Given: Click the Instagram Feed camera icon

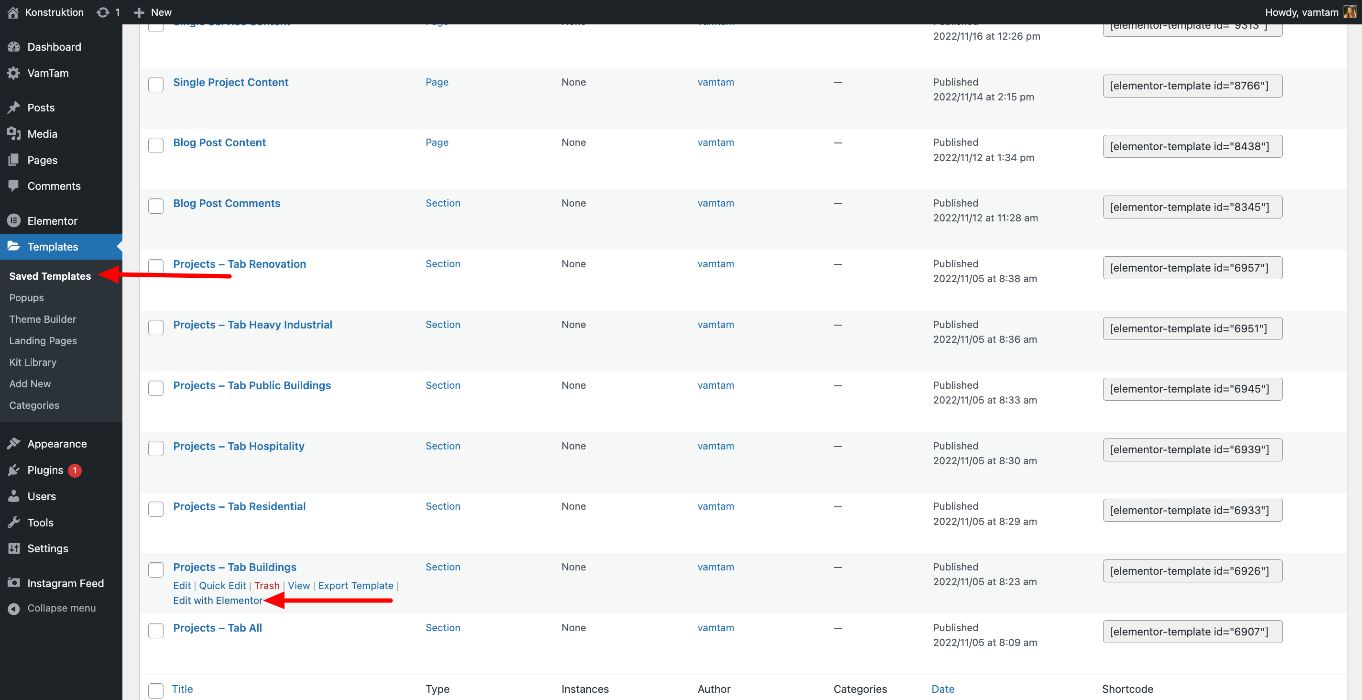Looking at the screenshot, I should click(13, 583).
